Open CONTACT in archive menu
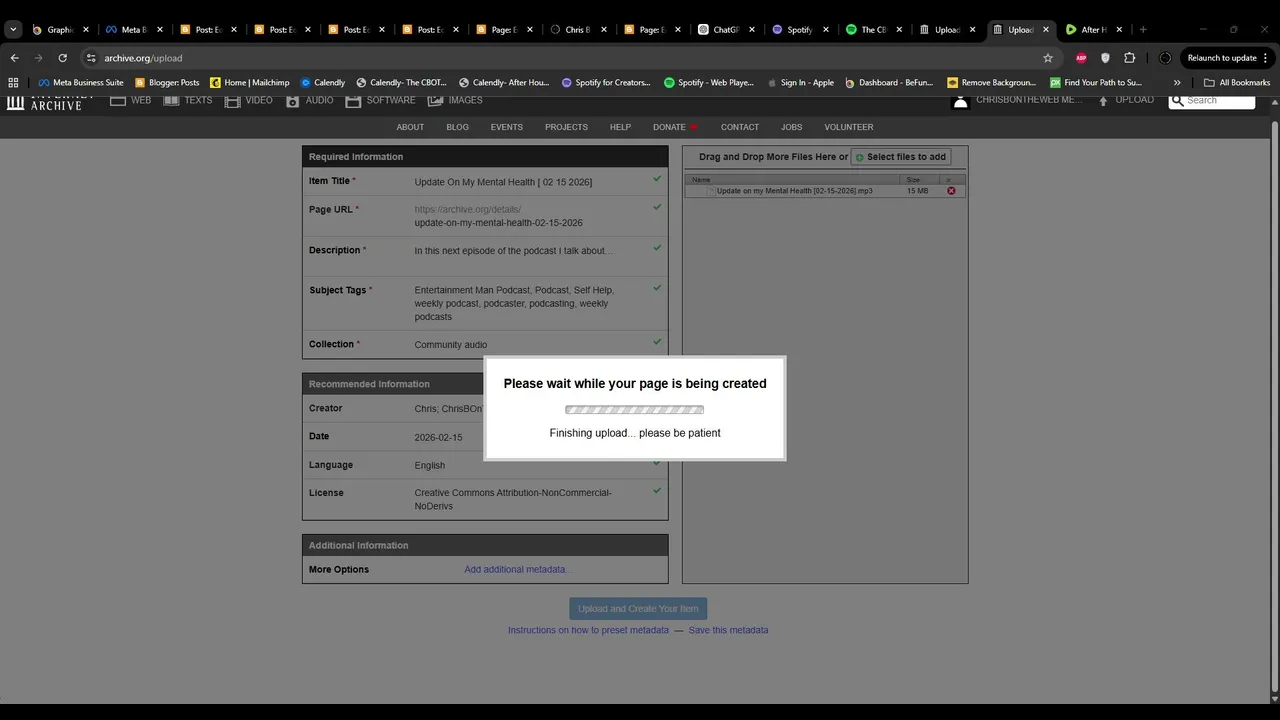 click(740, 127)
